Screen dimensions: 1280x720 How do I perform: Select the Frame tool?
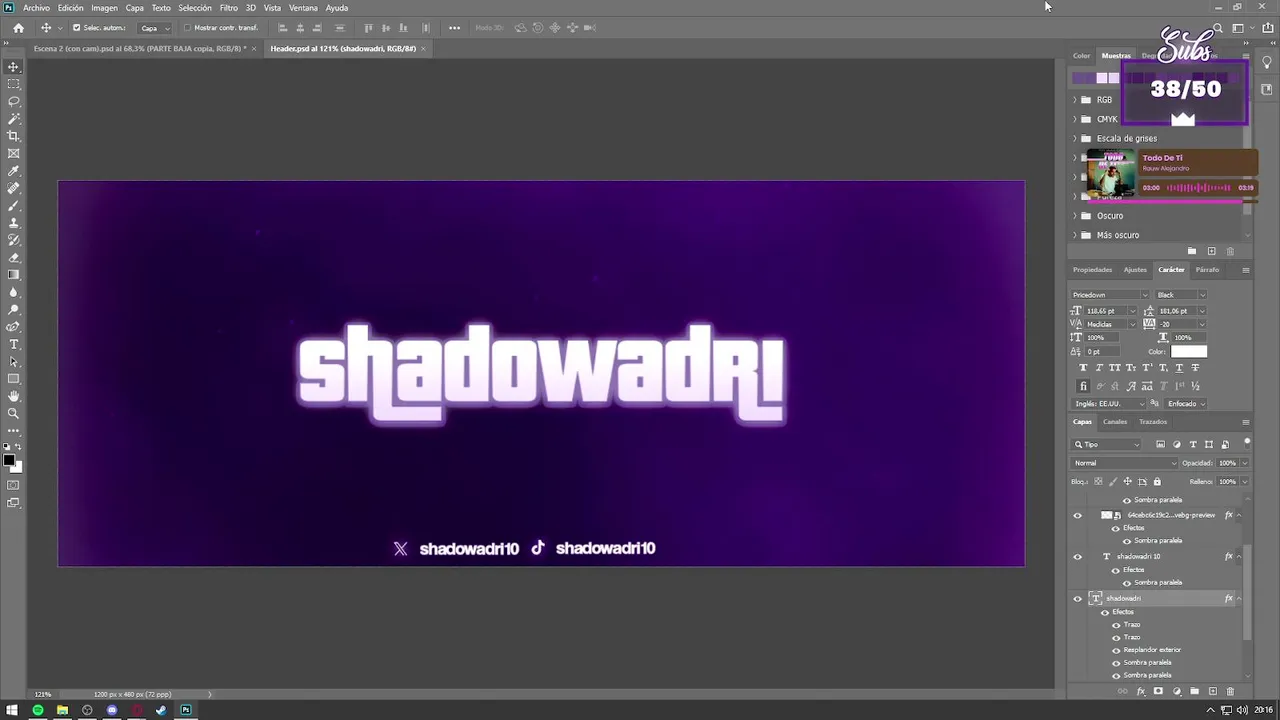pos(13,153)
